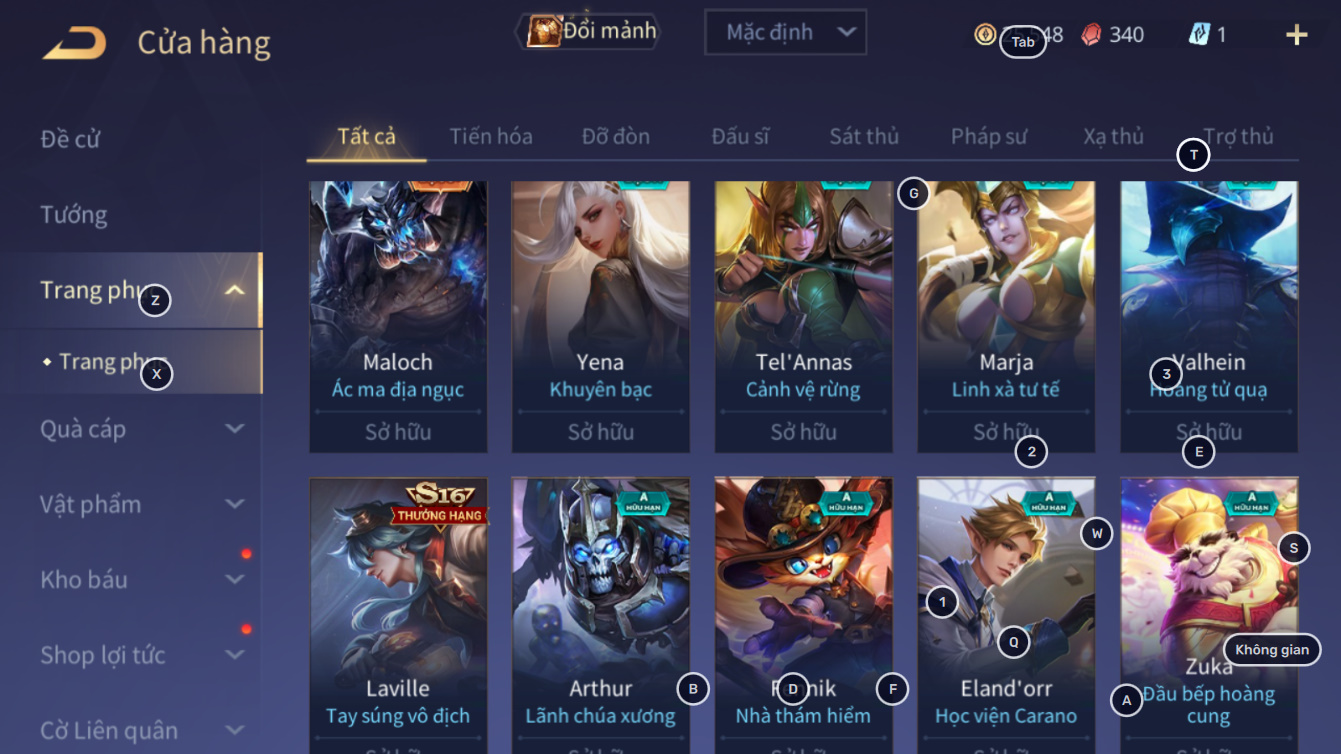Select the Yena Khuyên bạc skin card

click(601, 317)
